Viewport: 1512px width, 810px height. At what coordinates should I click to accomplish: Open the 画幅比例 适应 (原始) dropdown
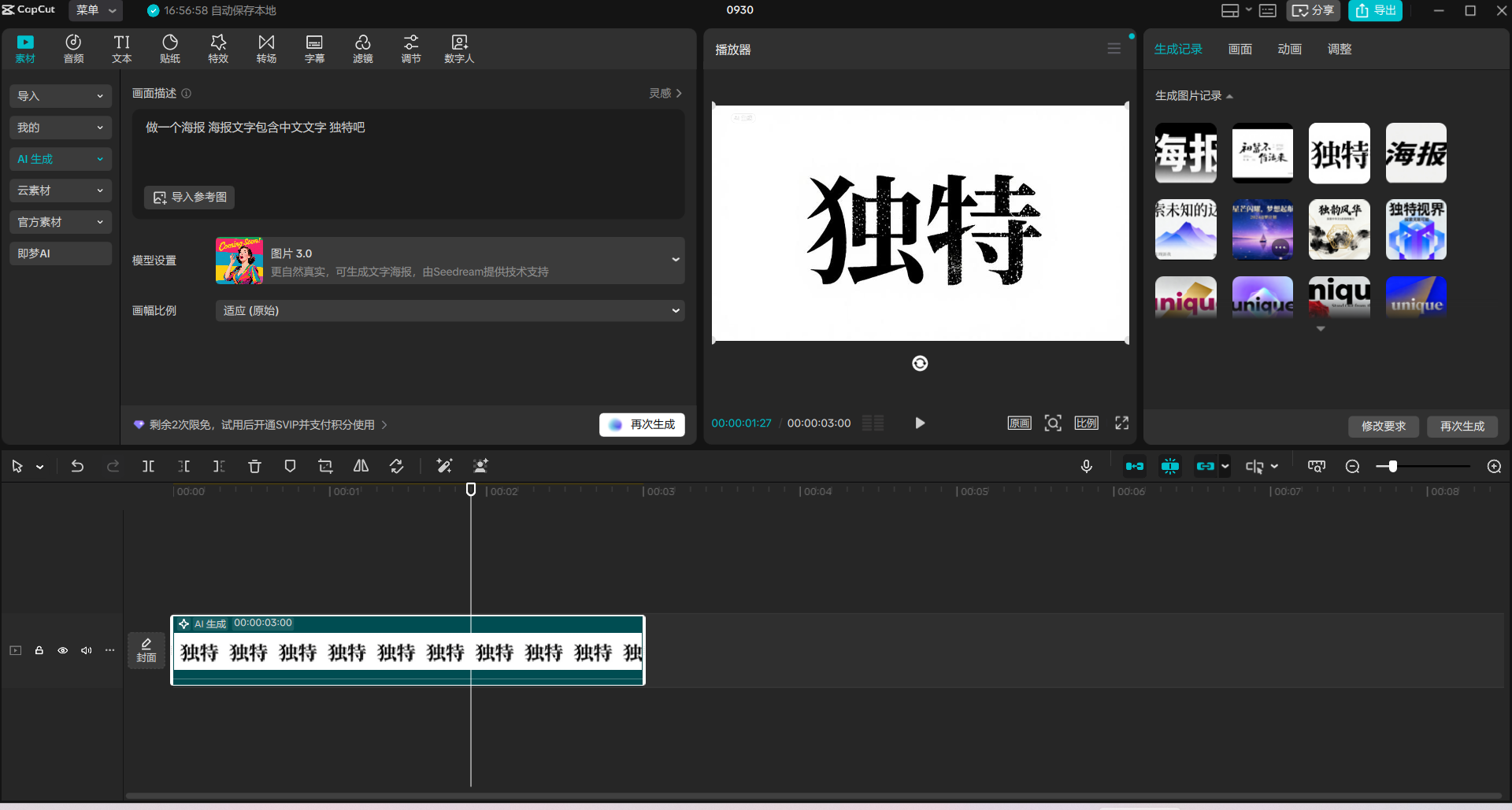(450, 311)
